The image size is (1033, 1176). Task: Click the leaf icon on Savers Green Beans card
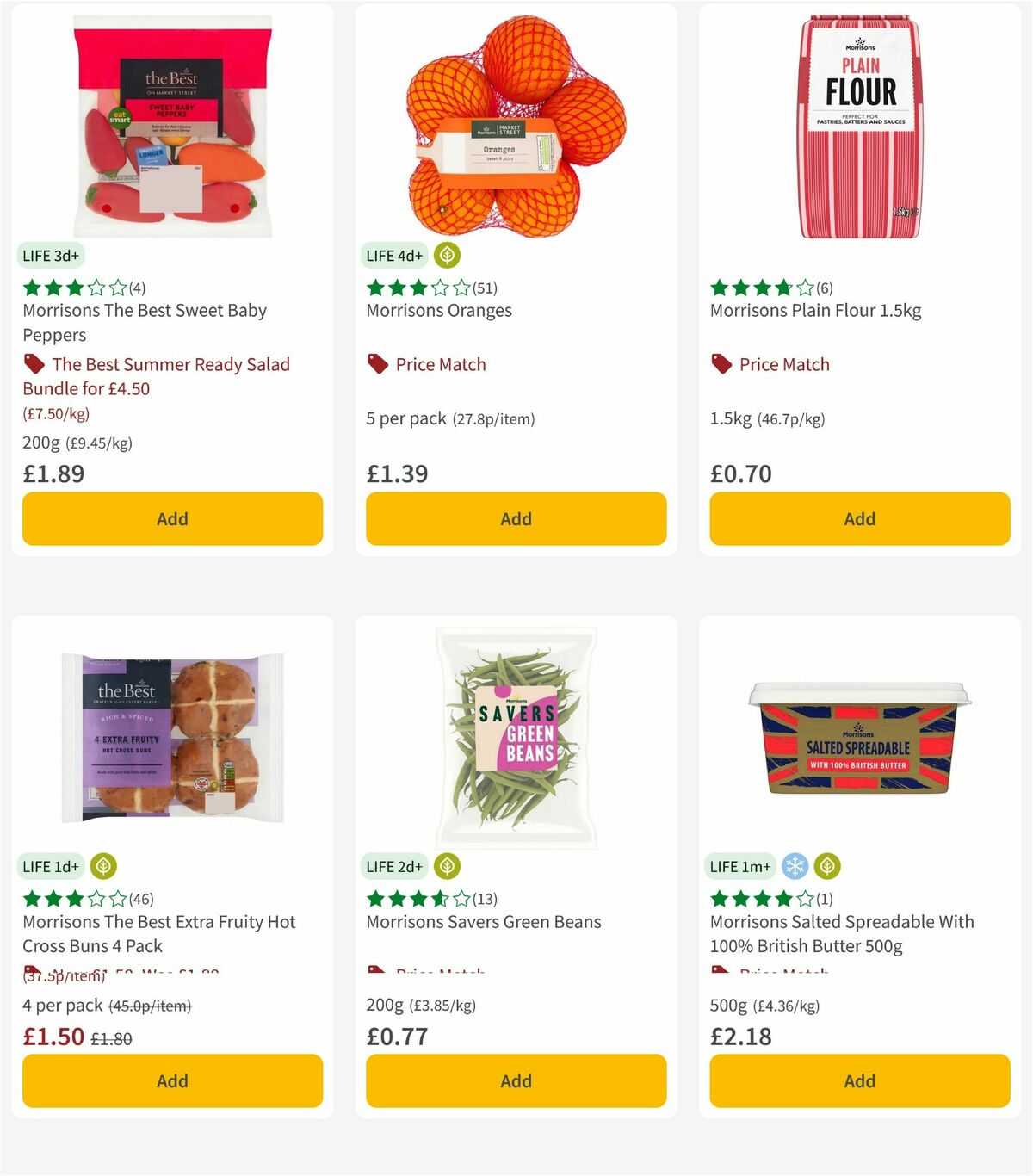(447, 866)
